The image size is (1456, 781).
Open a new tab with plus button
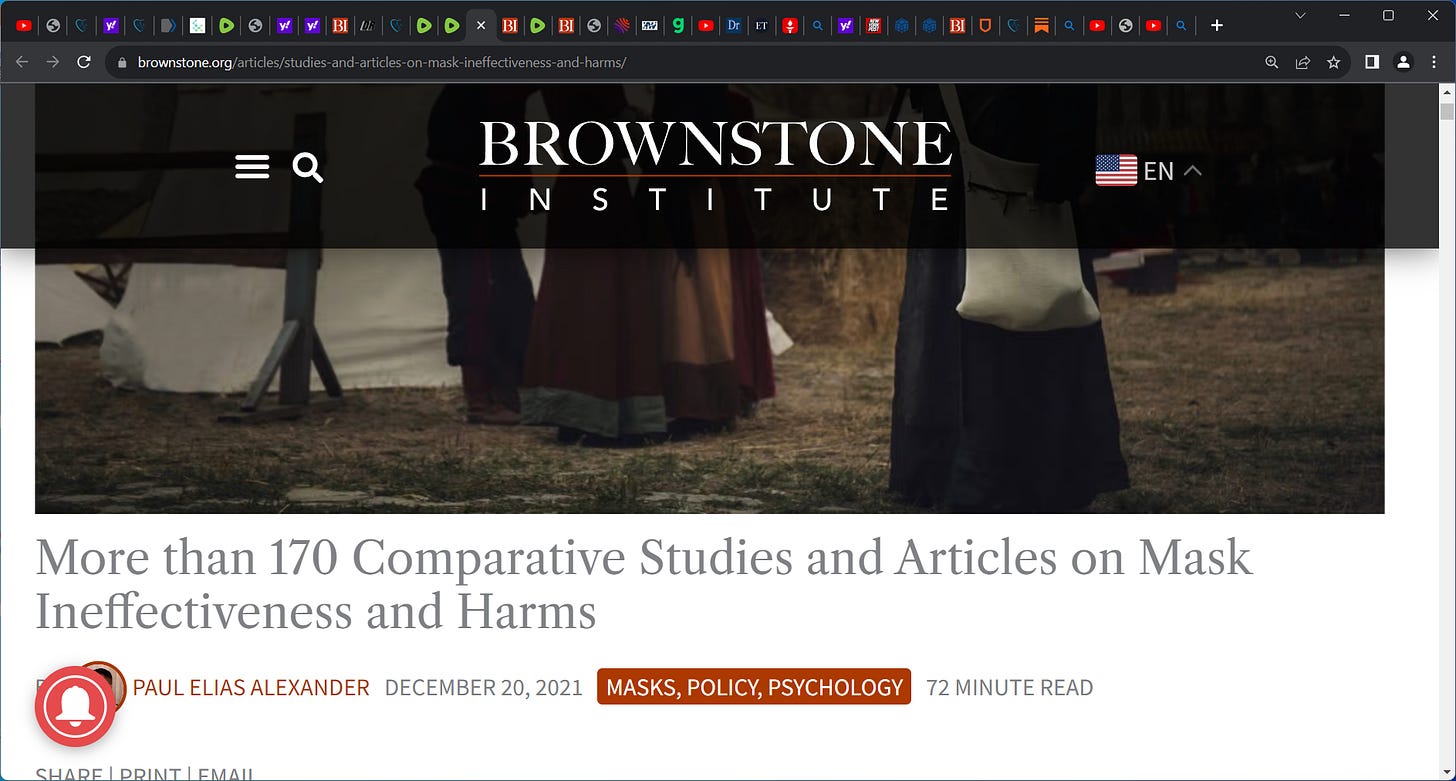pos(1217,25)
